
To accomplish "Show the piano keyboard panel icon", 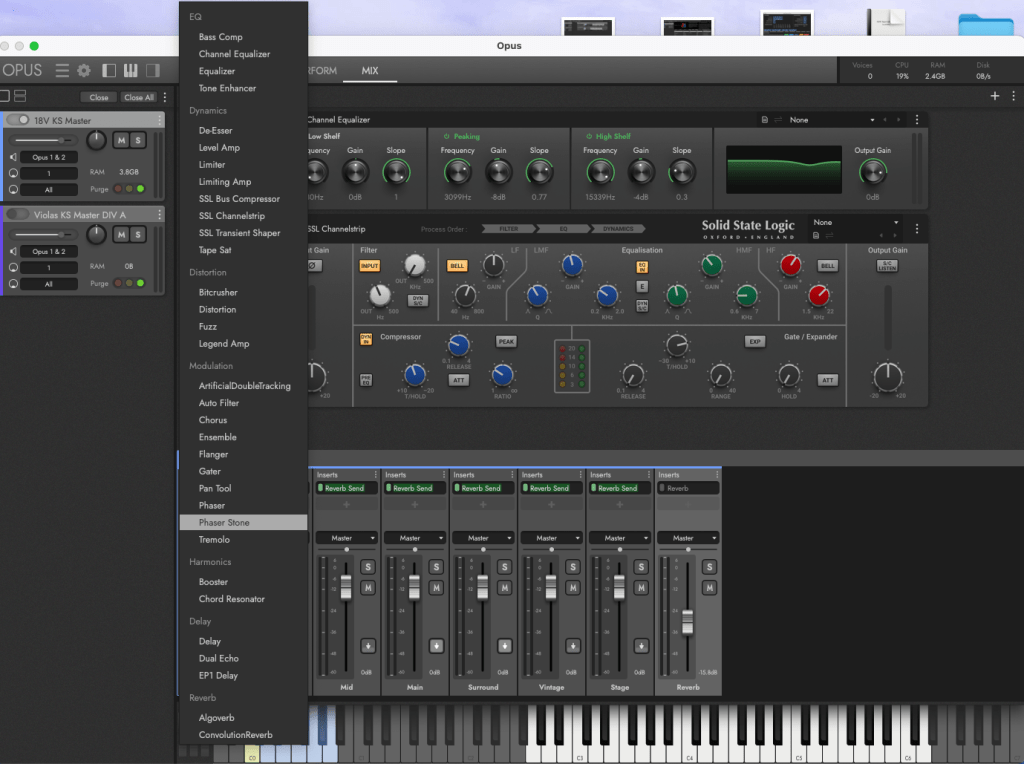I will coord(130,70).
